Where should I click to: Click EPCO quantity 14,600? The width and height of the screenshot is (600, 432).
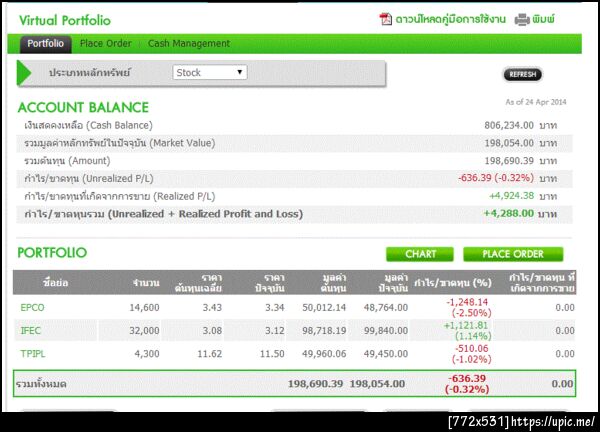pos(144,308)
